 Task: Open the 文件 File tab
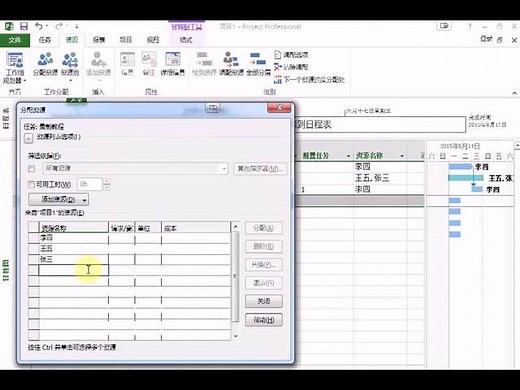pos(15,40)
